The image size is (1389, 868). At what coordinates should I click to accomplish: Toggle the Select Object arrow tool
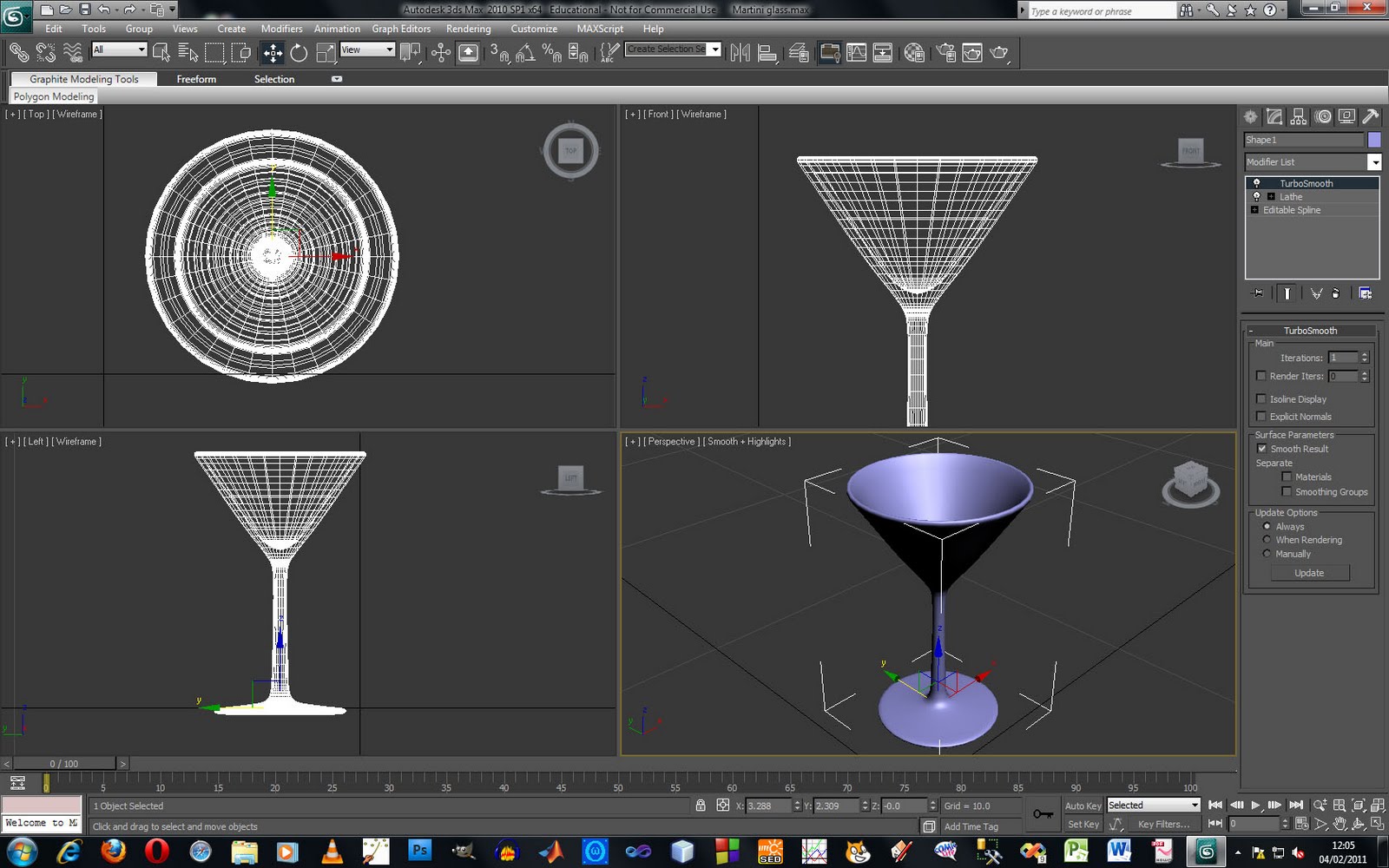coord(162,52)
